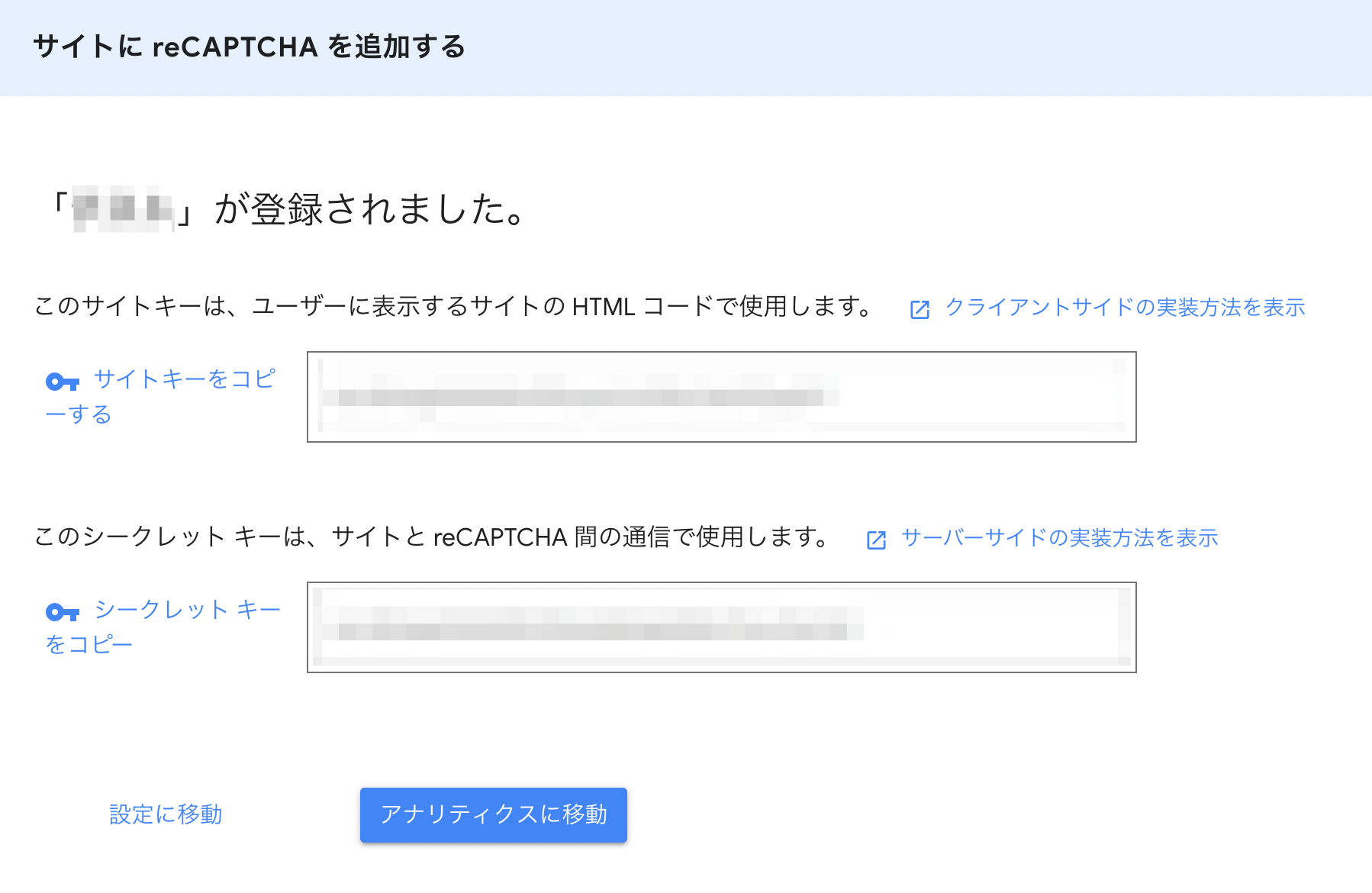This screenshot has width=1372, height=893.
Task: Click external-link icon before サーバーサイドの実装方法を表示
Action: point(876,540)
